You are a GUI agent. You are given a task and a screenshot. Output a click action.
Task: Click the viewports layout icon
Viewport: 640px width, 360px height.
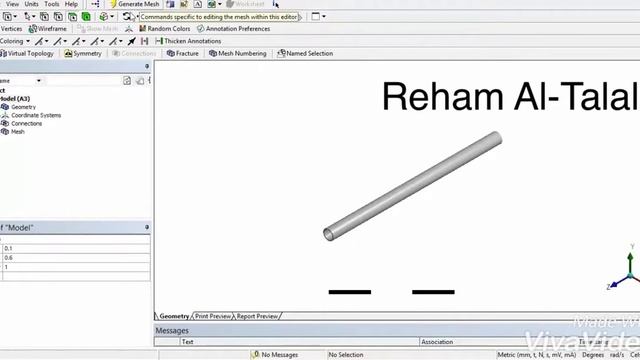(316, 17)
